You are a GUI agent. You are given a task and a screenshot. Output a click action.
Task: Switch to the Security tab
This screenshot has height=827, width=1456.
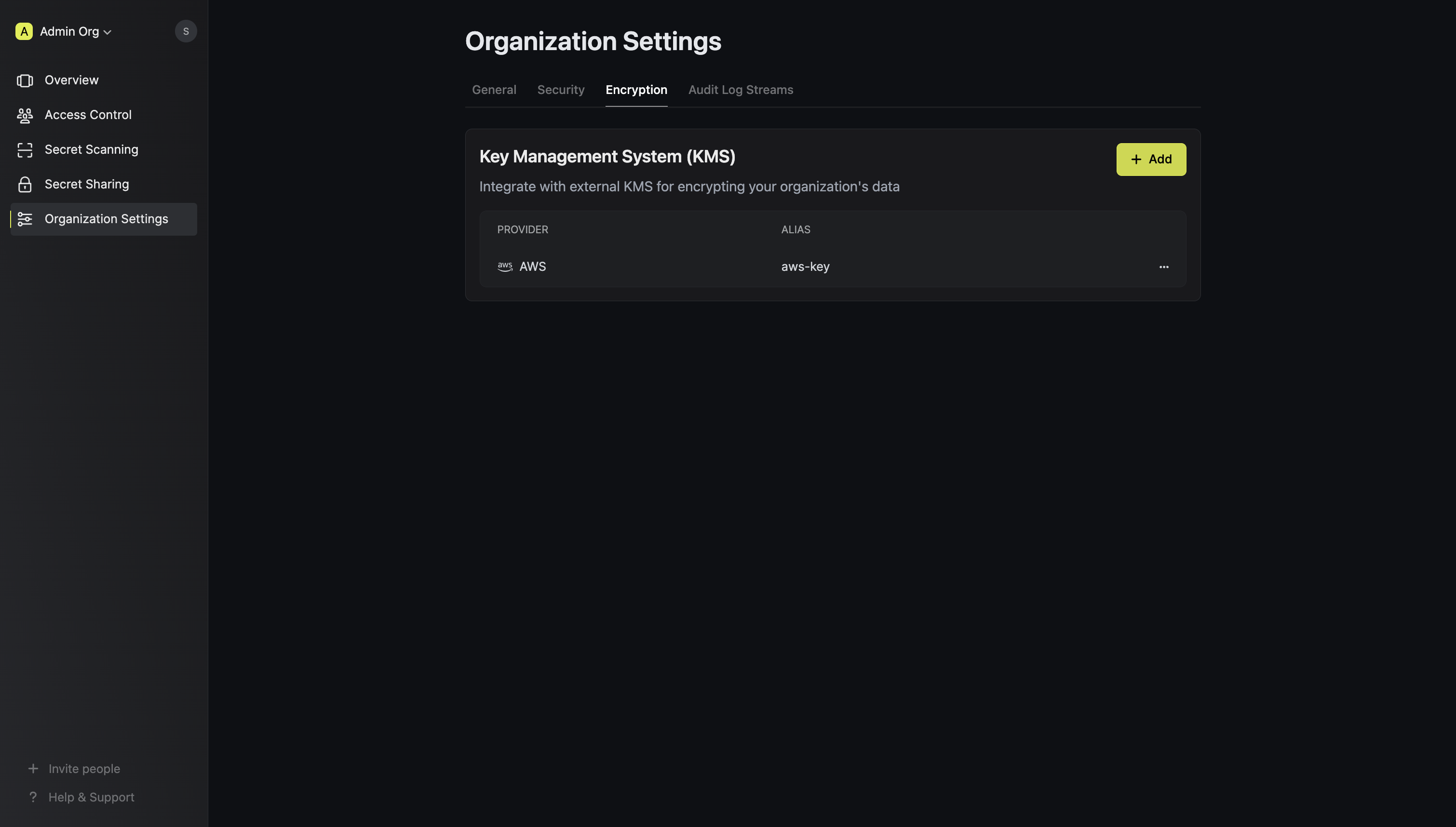pyautogui.click(x=561, y=90)
